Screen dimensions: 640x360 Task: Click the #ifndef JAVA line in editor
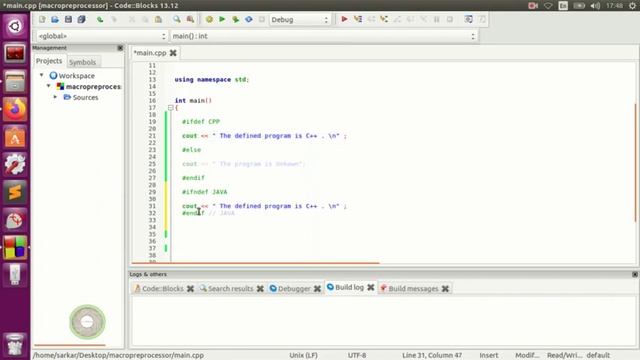pos(204,192)
